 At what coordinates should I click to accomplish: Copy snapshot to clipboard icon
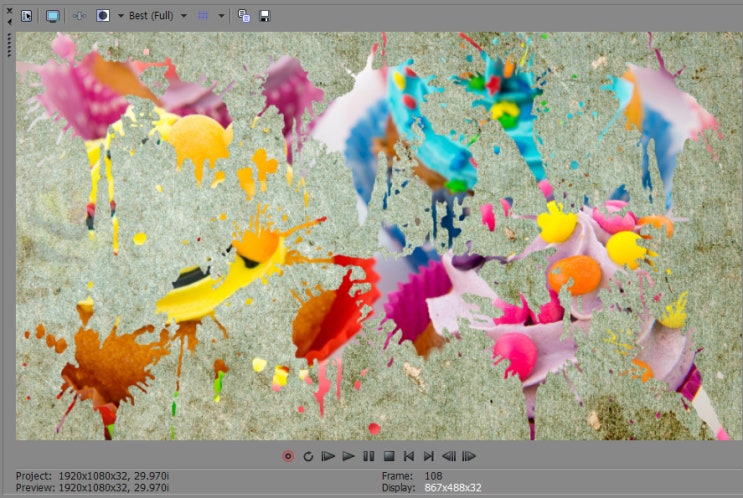coord(244,16)
